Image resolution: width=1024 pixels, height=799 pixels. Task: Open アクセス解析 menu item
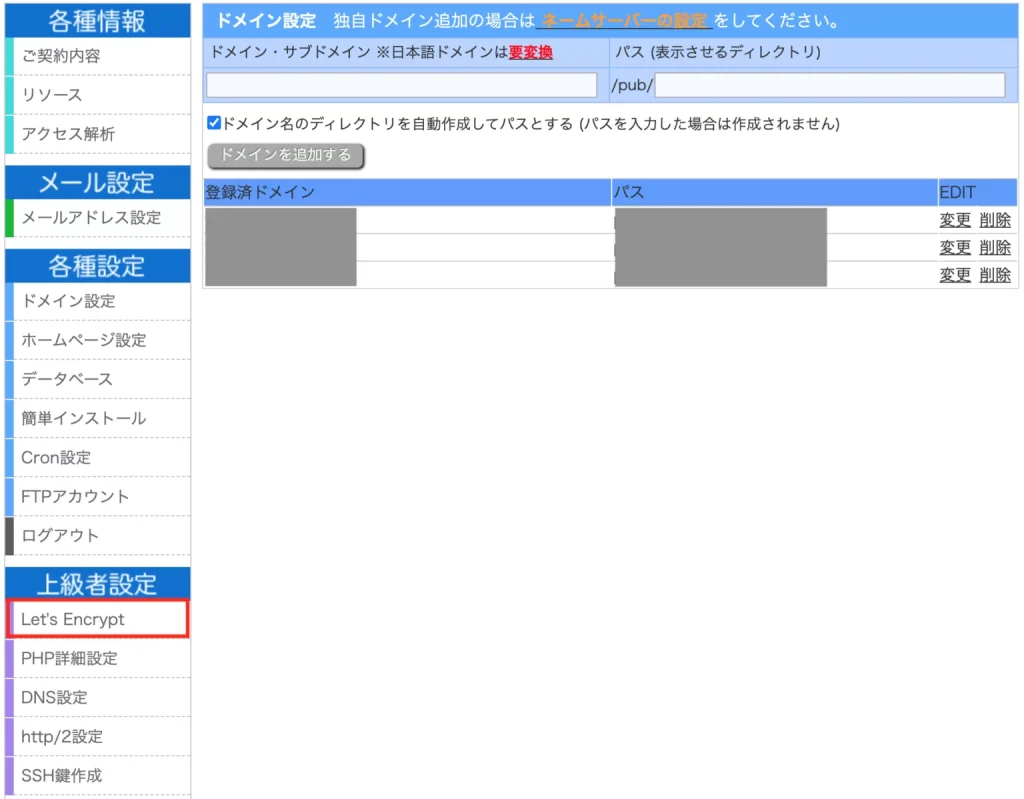point(68,134)
